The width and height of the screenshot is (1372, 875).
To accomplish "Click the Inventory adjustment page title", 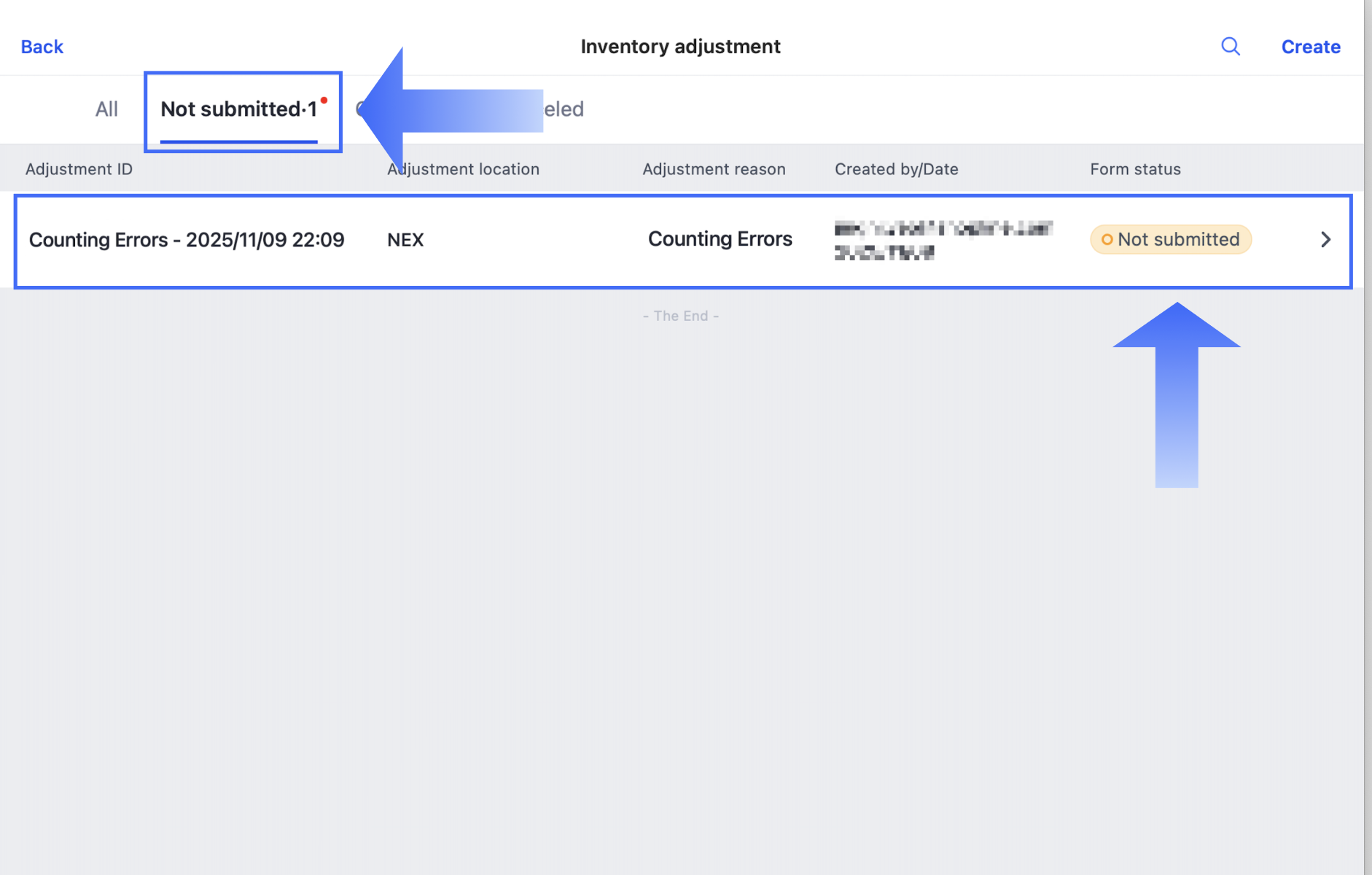I will point(680,47).
